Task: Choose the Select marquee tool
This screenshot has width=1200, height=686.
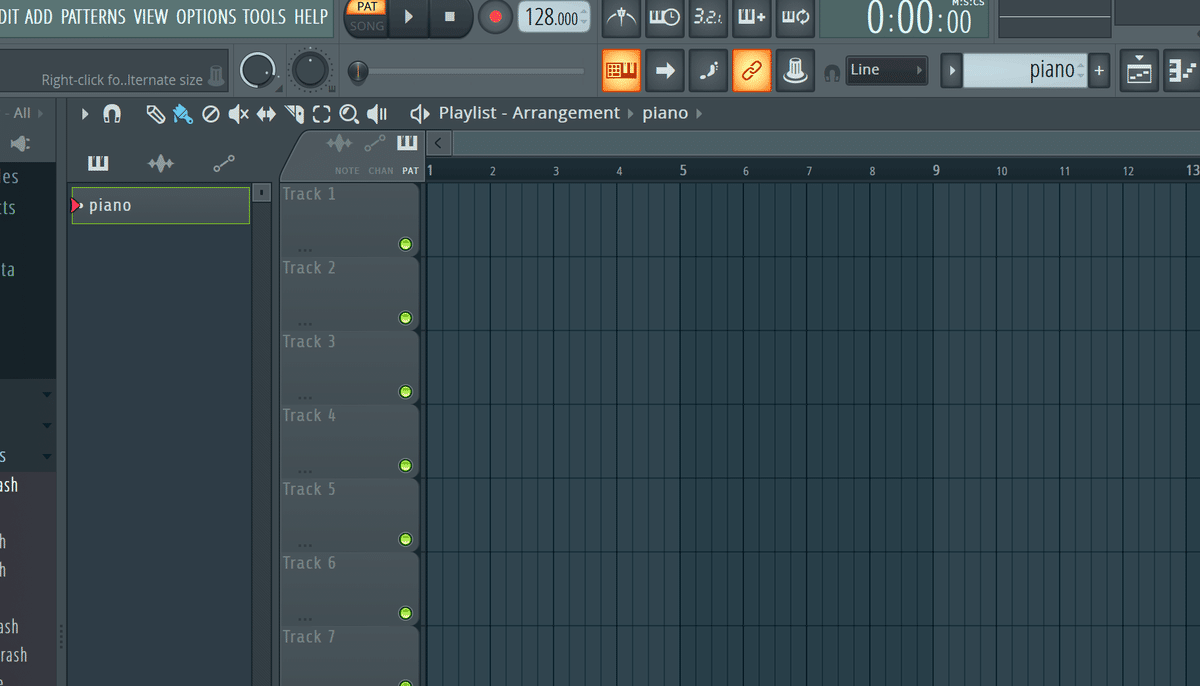Action: click(321, 114)
